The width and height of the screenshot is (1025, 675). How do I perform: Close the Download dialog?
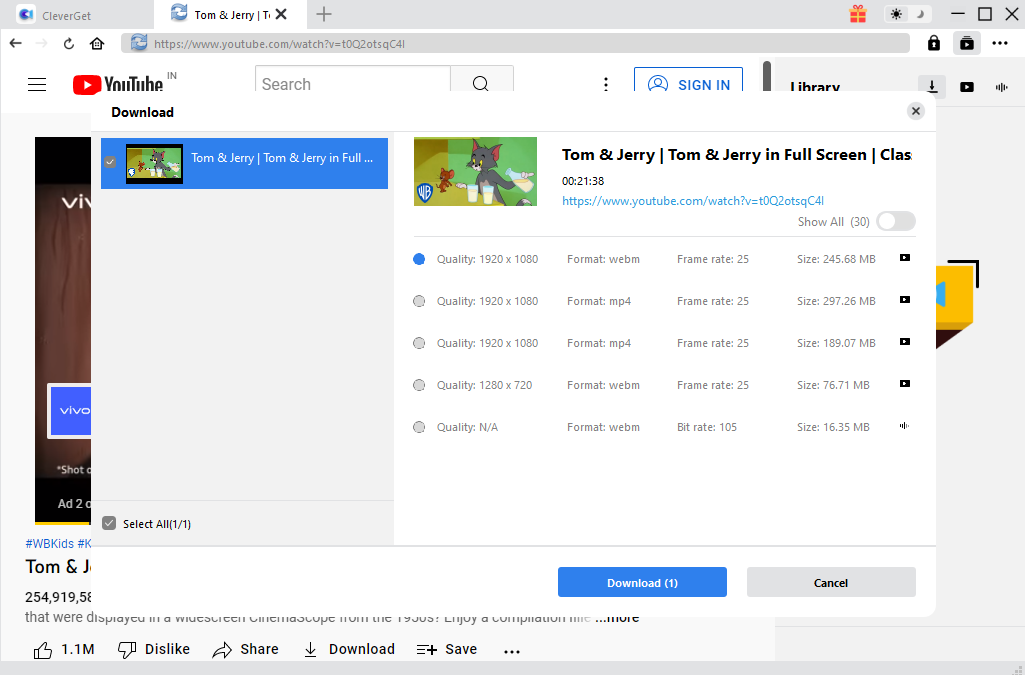(916, 111)
